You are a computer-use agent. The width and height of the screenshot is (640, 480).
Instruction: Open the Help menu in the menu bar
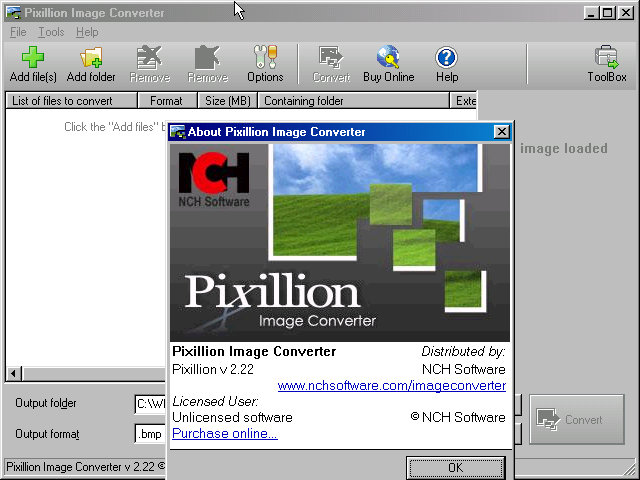click(x=87, y=32)
